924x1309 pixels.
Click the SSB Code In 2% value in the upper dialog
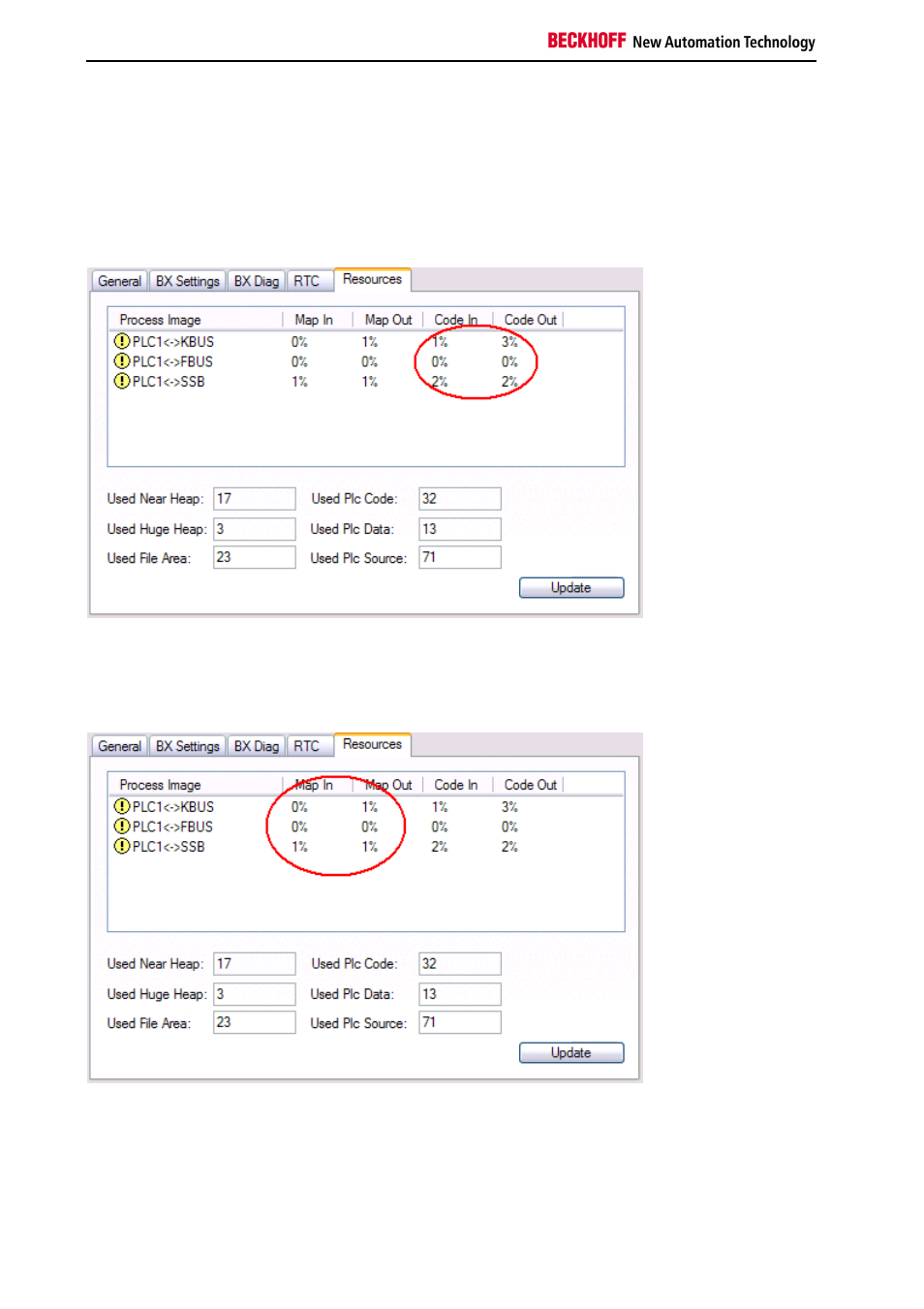tap(440, 382)
